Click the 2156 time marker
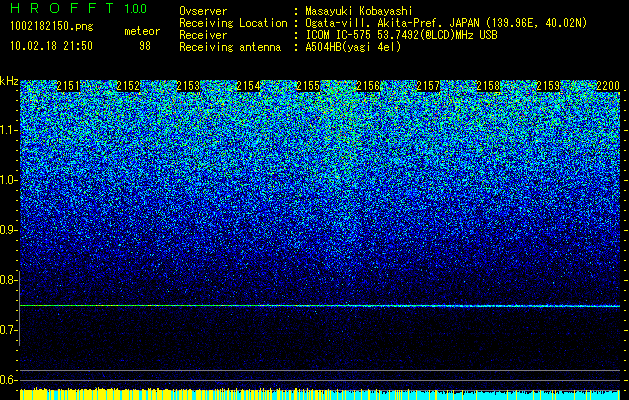This screenshot has height=400, width=629. pyautogui.click(x=368, y=86)
